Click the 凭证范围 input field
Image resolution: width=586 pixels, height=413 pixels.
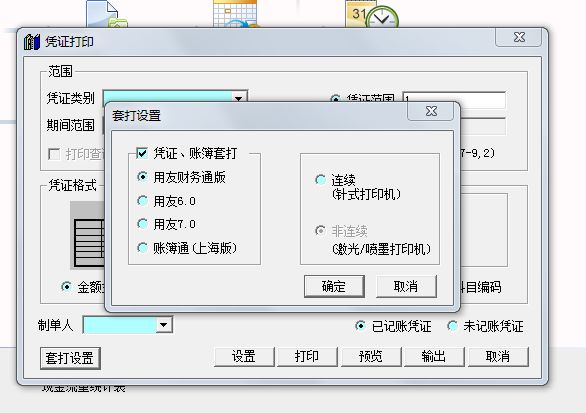pyautogui.click(x=454, y=100)
